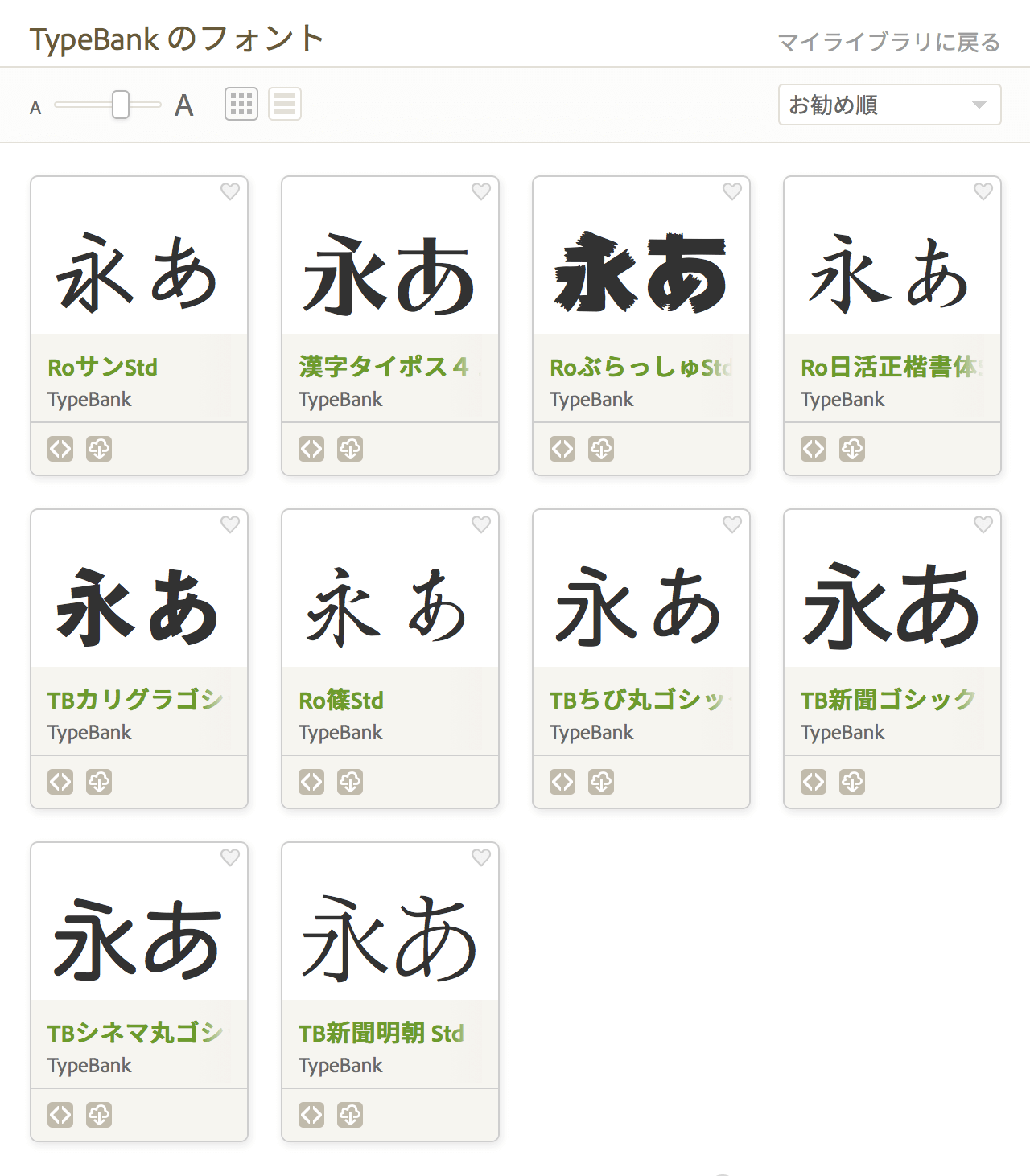Click desktop sync icon for Ro篠Std
This screenshot has width=1030, height=1176.
[350, 782]
